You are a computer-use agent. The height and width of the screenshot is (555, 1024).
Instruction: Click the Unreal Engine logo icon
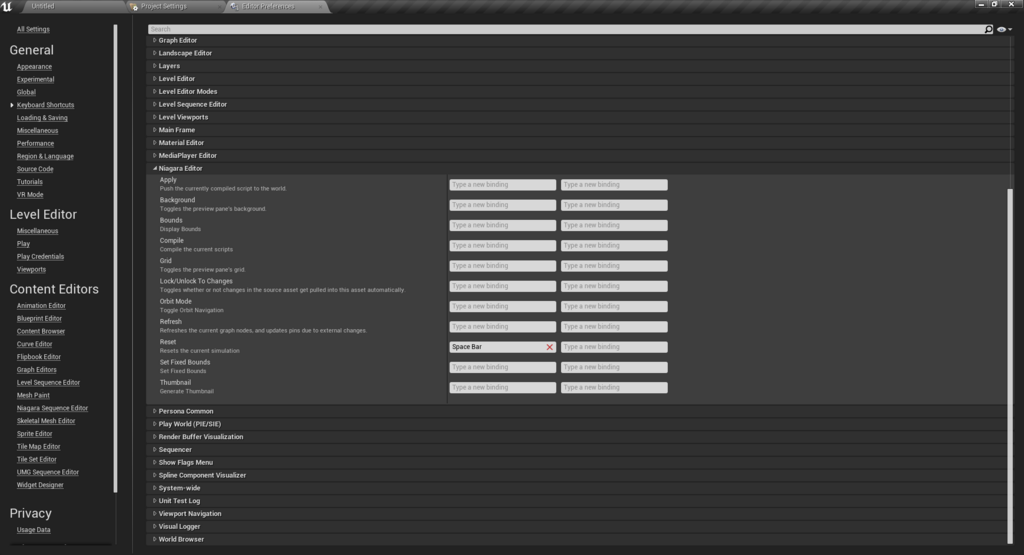(7, 7)
